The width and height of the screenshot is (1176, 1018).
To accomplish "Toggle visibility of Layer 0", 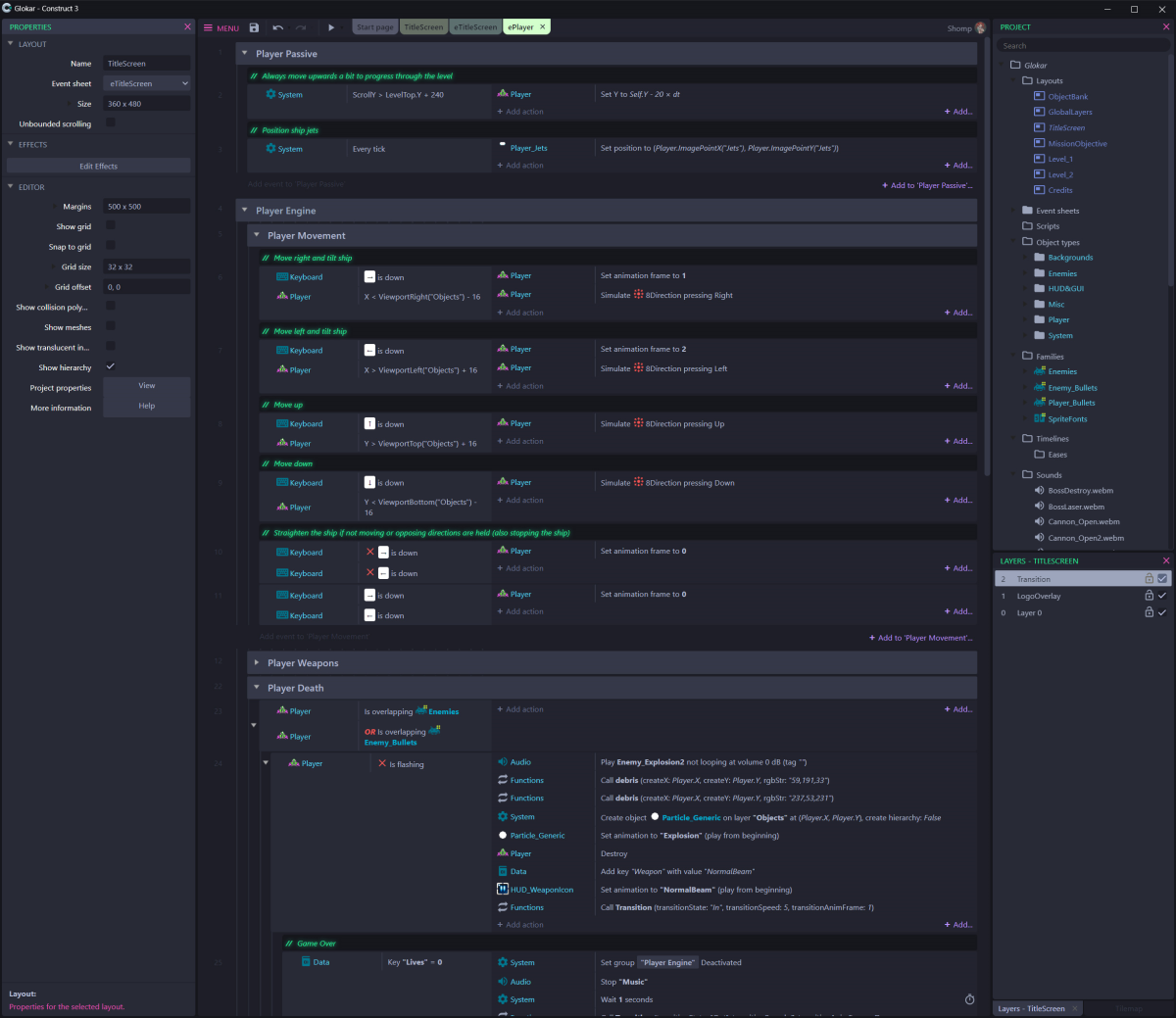I will [x=1162, y=612].
